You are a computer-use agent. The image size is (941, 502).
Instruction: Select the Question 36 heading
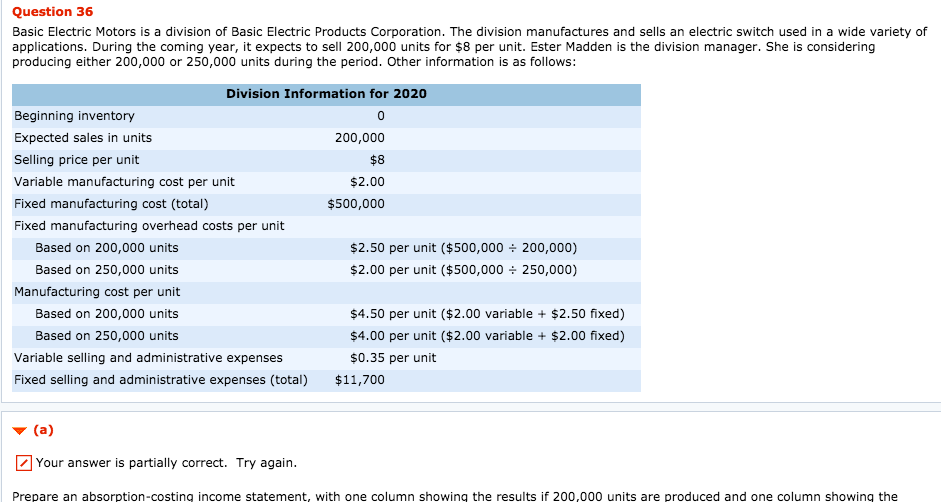point(53,11)
